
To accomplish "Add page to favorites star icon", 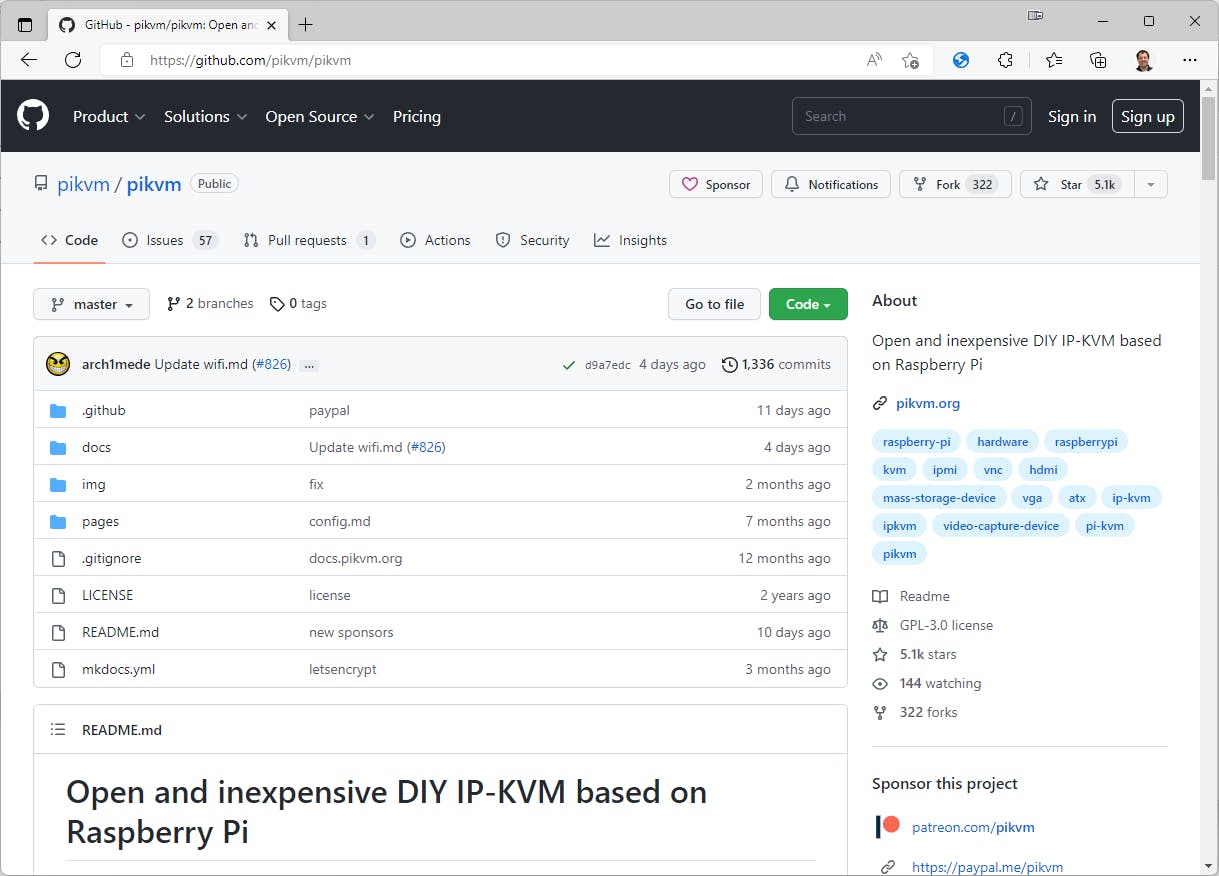I will (910, 60).
